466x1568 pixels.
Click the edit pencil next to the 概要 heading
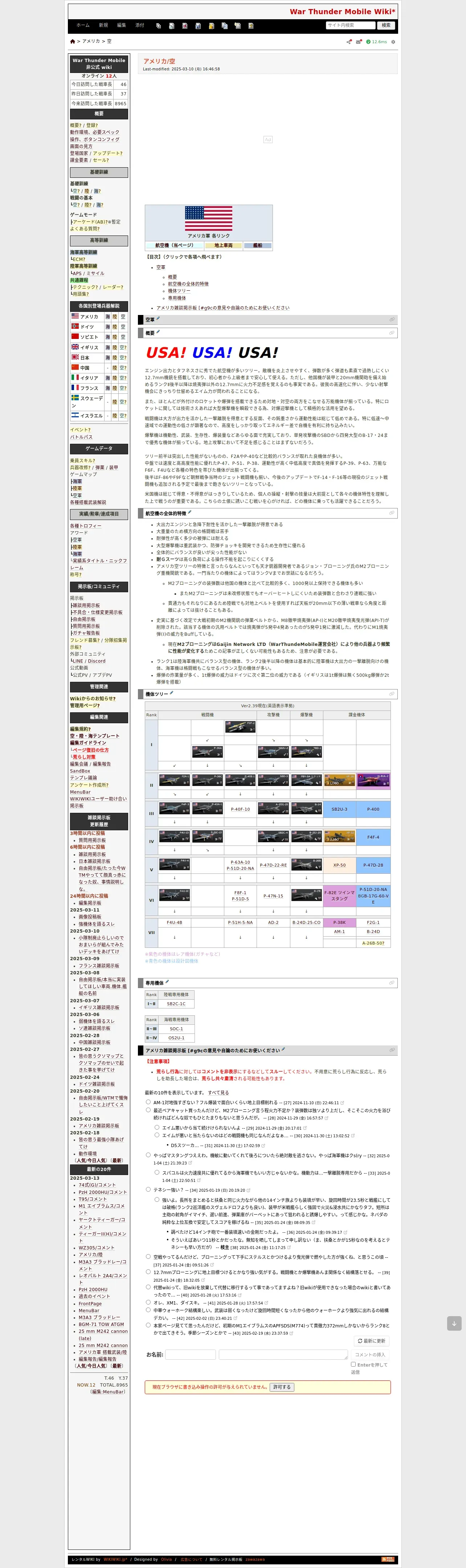pyautogui.click(x=158, y=332)
